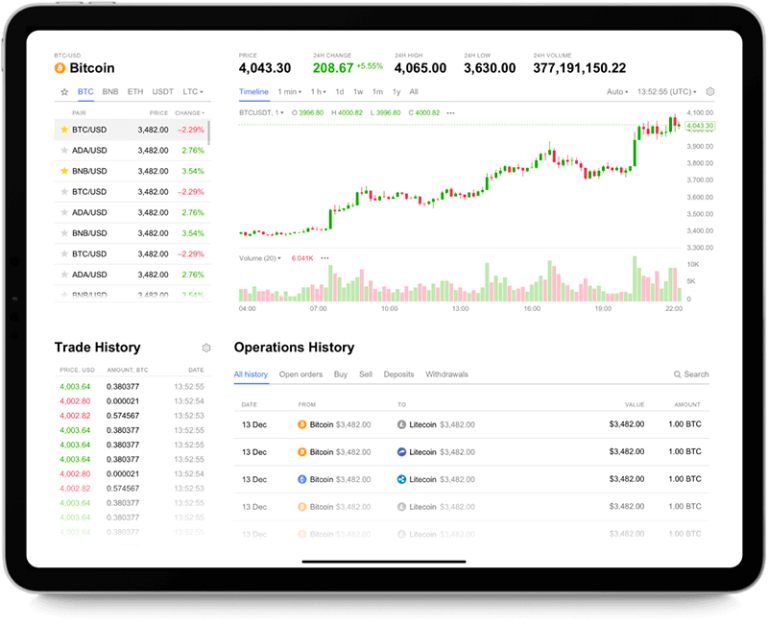The height and width of the screenshot is (626, 768).
Task: Click Bitcoin coin icon in first operations row
Action: (303, 424)
